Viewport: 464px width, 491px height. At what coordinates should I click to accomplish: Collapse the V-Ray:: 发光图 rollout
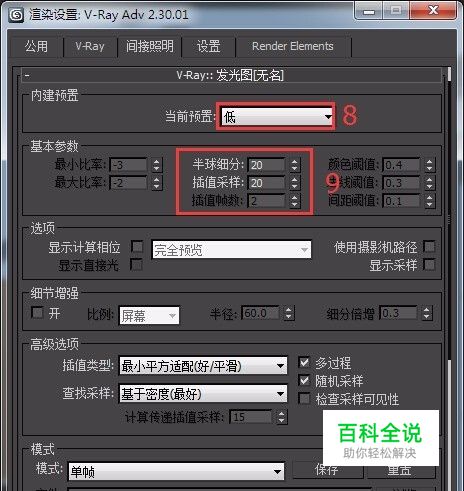pyautogui.click(x=232, y=75)
